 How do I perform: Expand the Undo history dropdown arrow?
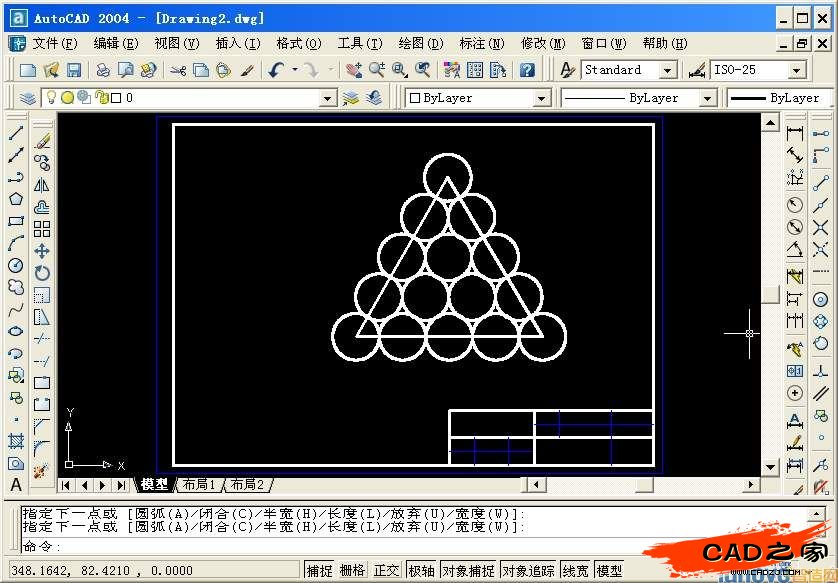coord(294,70)
